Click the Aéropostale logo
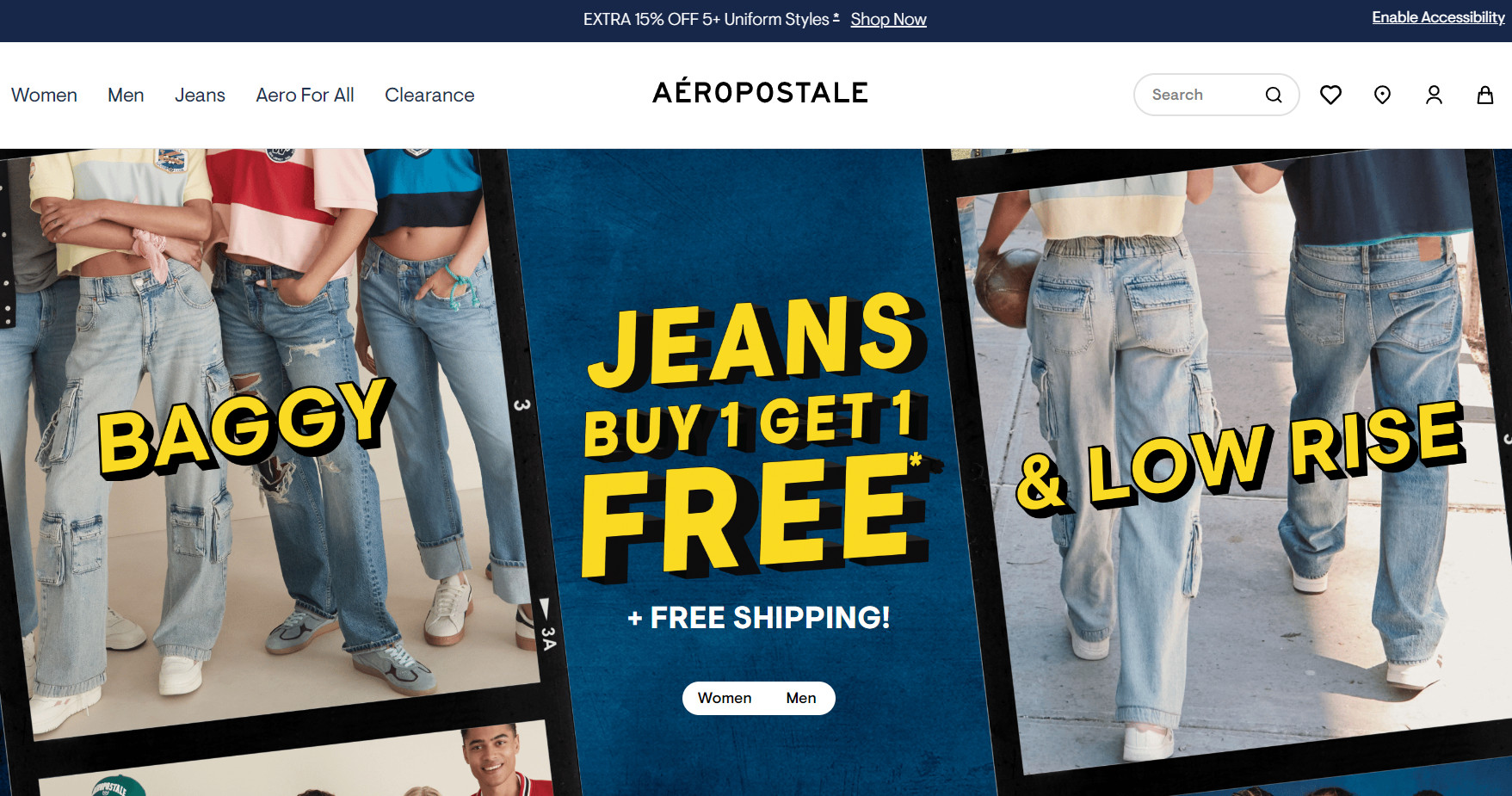This screenshot has height=796, width=1512. pos(760,91)
